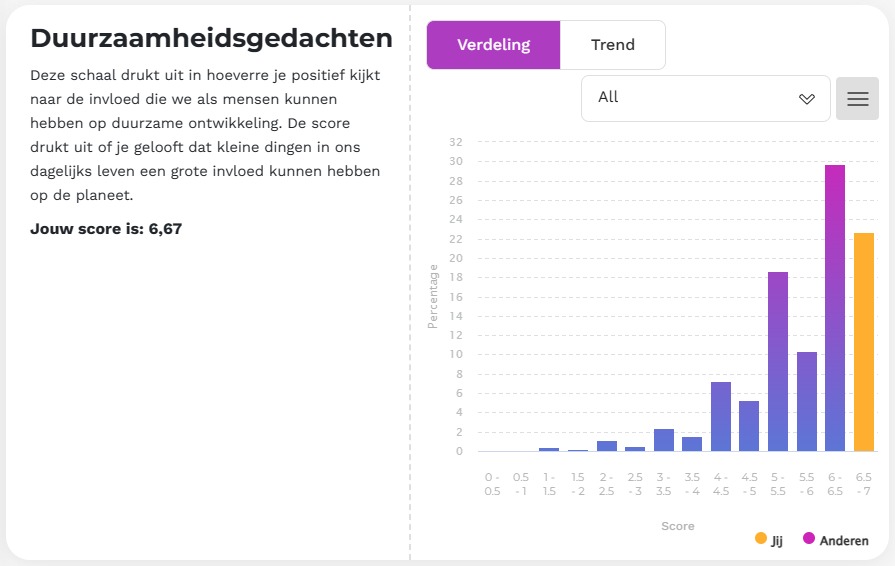This screenshot has height=566, width=895.
Task: Click the 5.5 - 6 score bar
Action: click(806, 401)
